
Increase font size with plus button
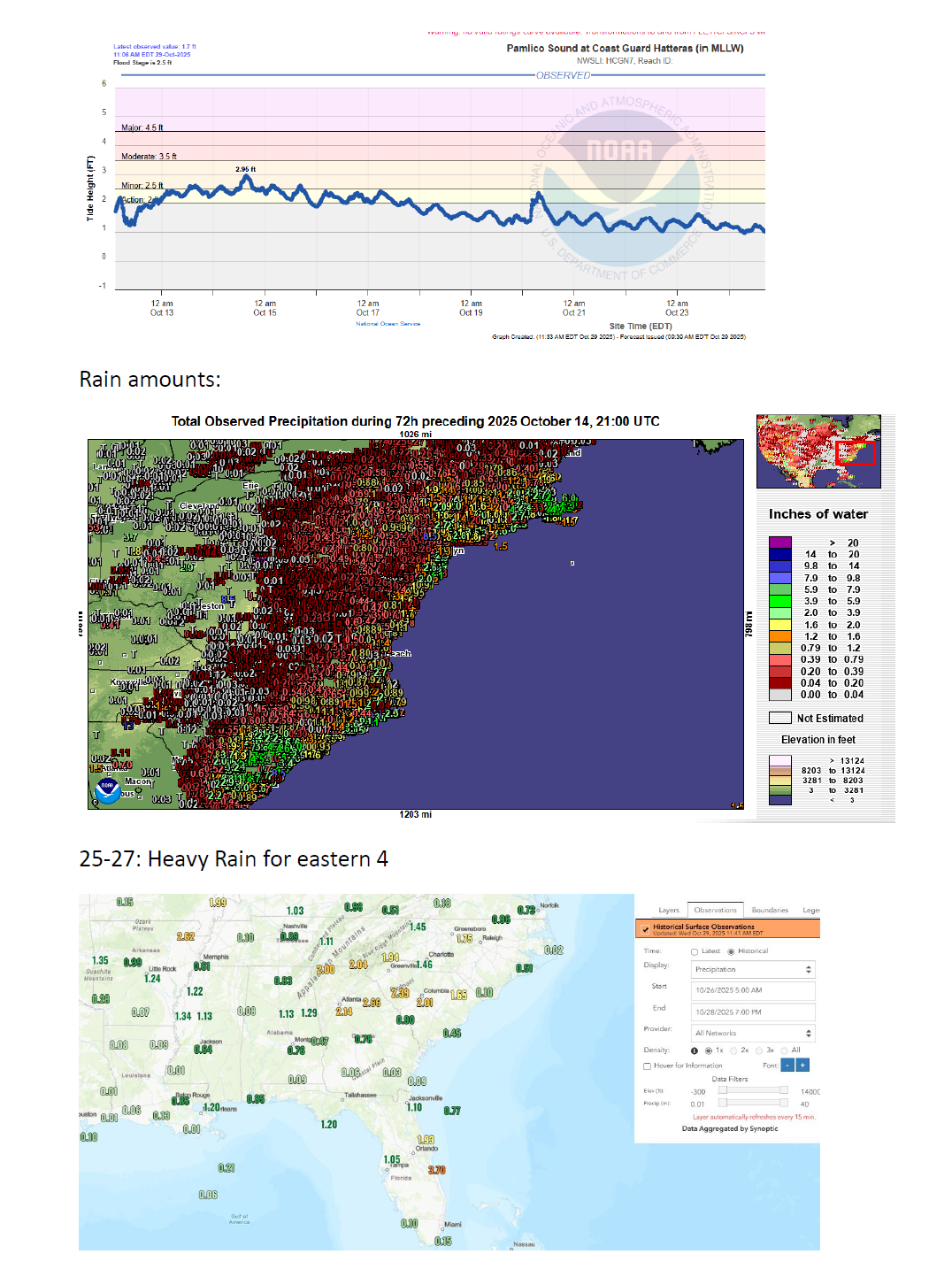(x=802, y=1066)
